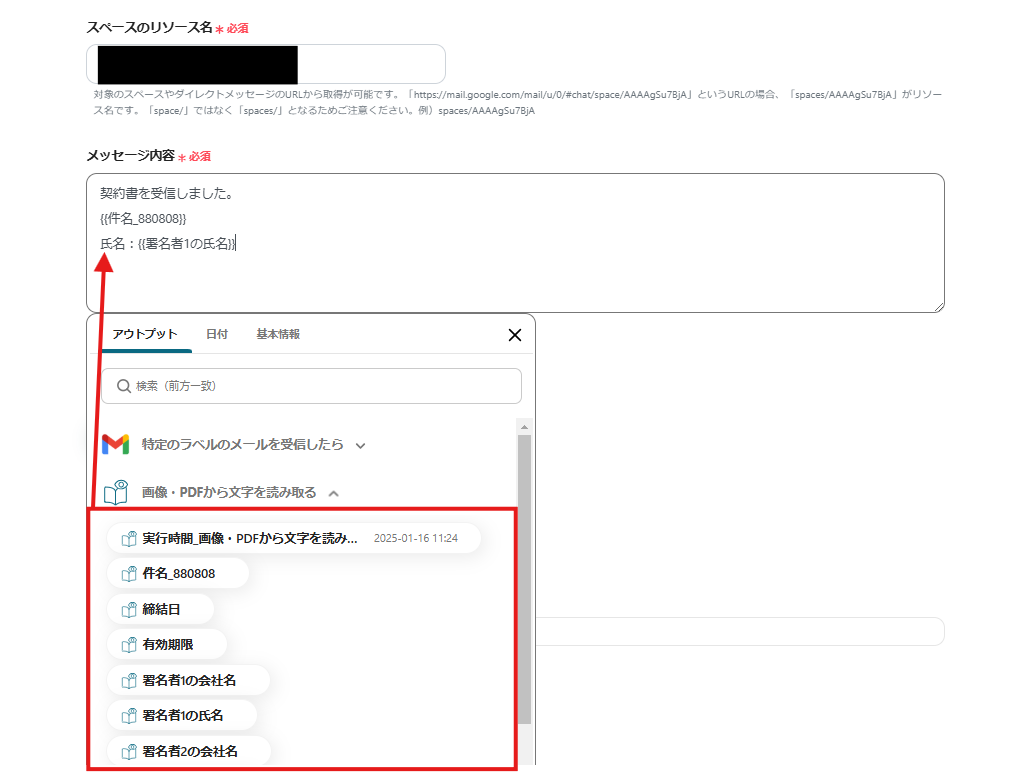Switch to the 日付 tab
This screenshot has width=1020, height=772.
(217, 334)
